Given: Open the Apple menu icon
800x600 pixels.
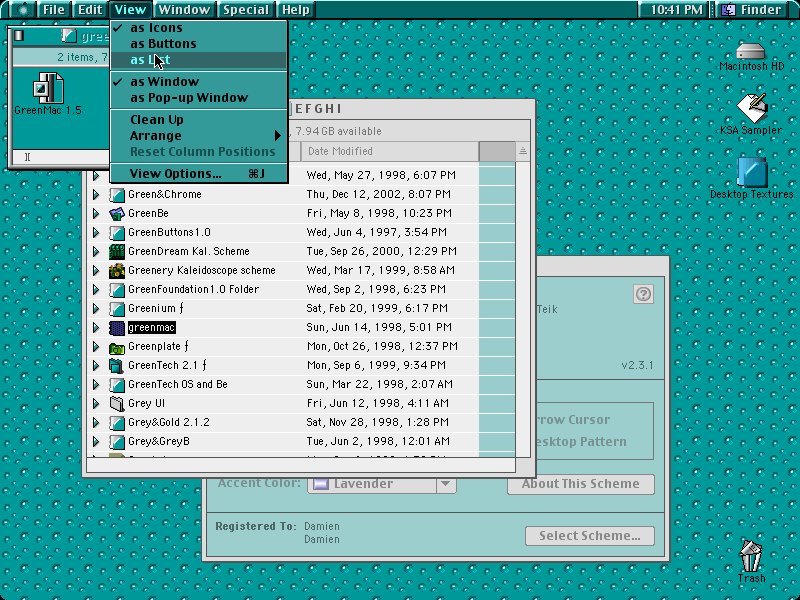Looking at the screenshot, I should click(21, 9).
